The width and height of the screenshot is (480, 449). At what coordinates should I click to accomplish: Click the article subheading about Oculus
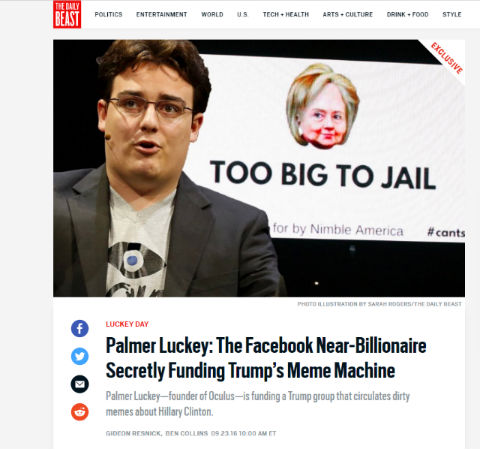258,404
